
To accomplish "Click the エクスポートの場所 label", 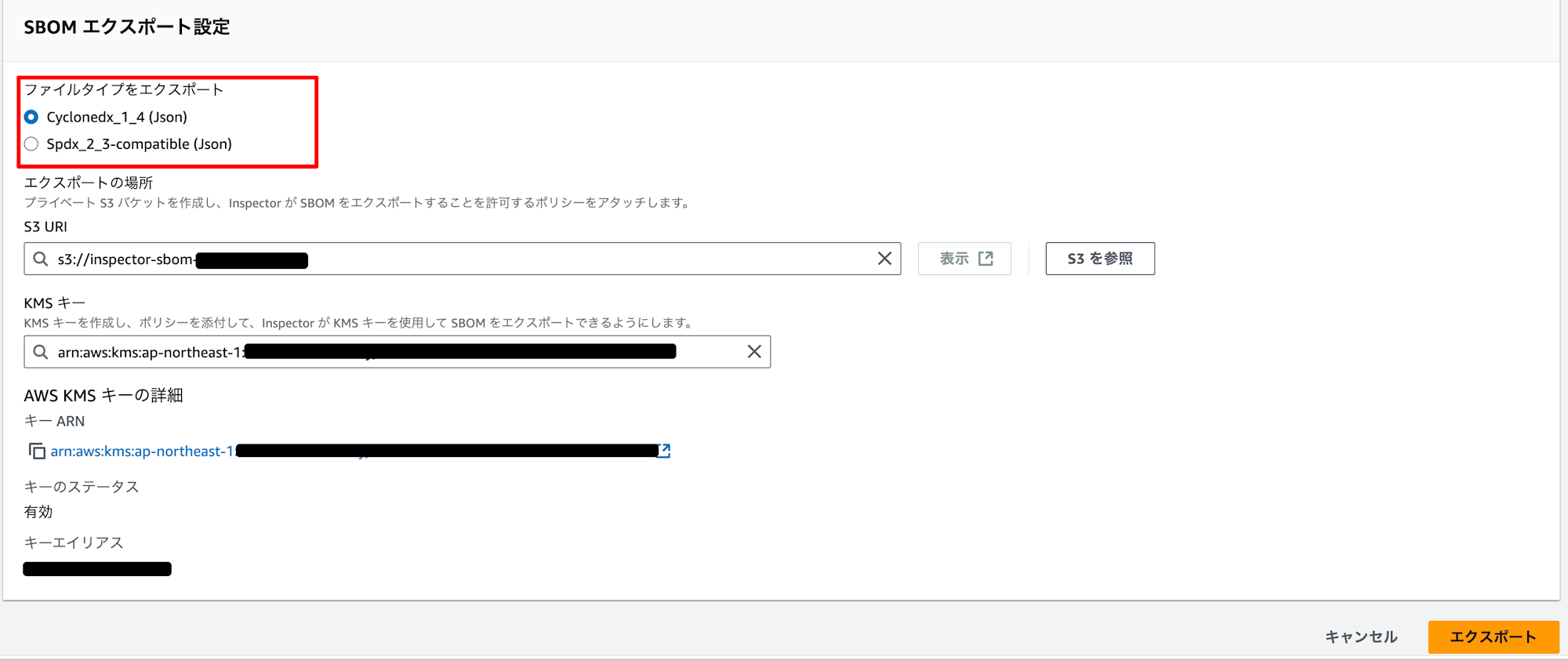I will (89, 183).
